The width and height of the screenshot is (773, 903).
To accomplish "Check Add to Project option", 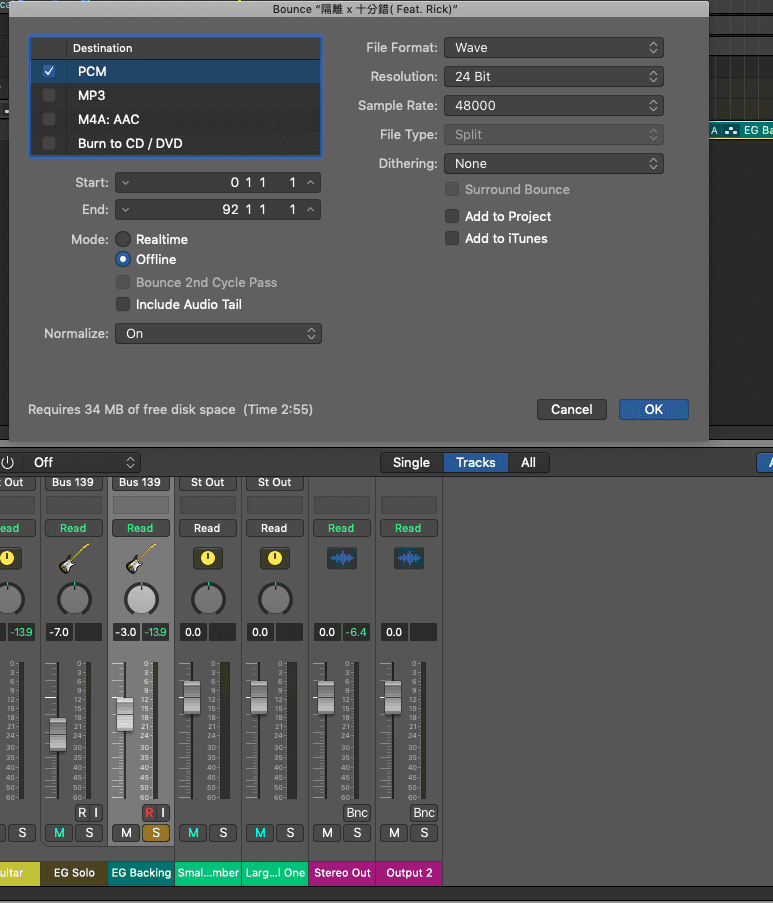I will point(452,216).
